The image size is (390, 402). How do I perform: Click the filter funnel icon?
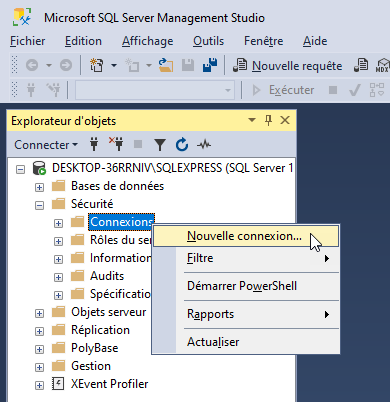[160, 145]
